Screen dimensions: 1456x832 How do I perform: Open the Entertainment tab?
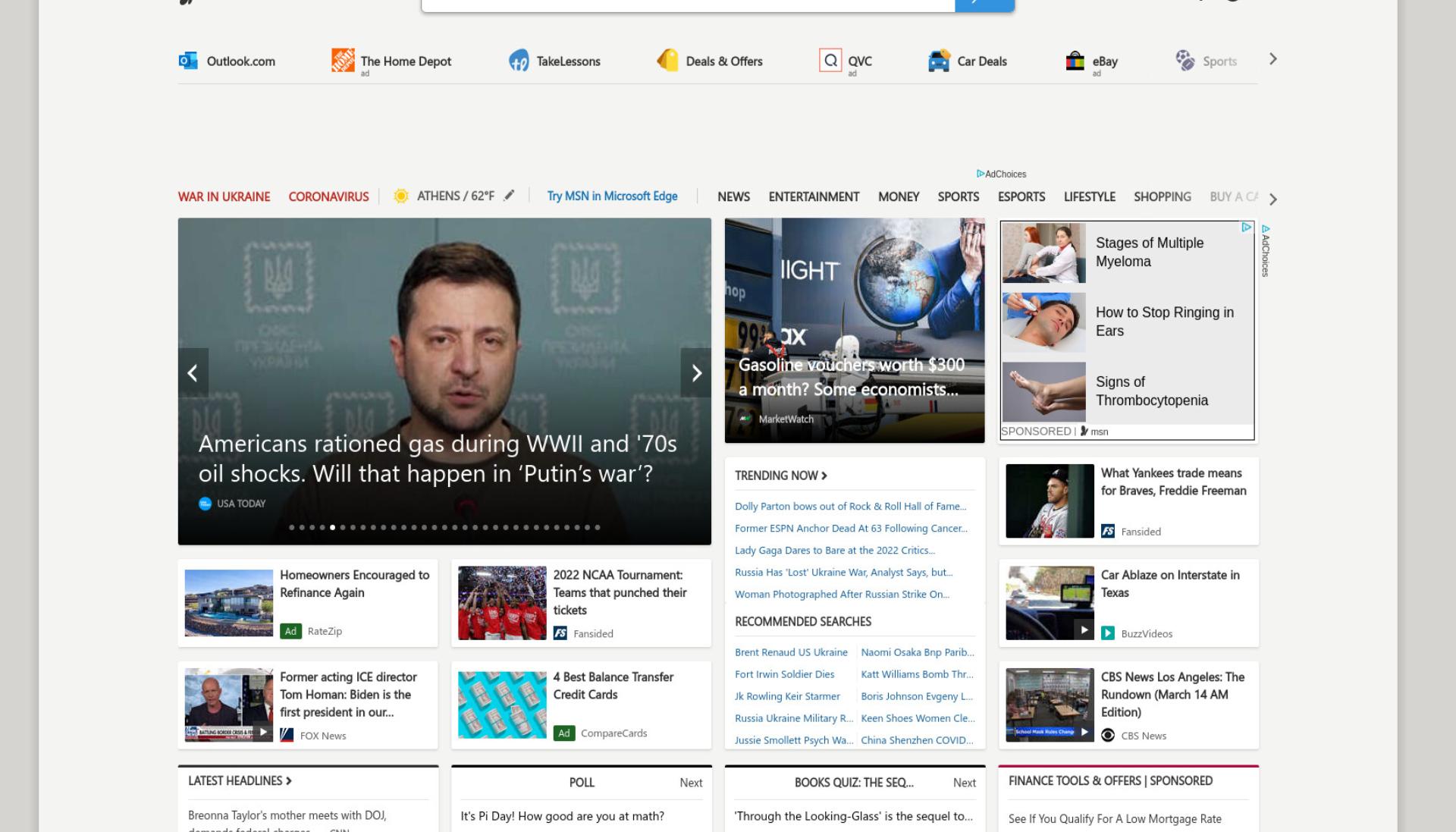click(x=814, y=196)
